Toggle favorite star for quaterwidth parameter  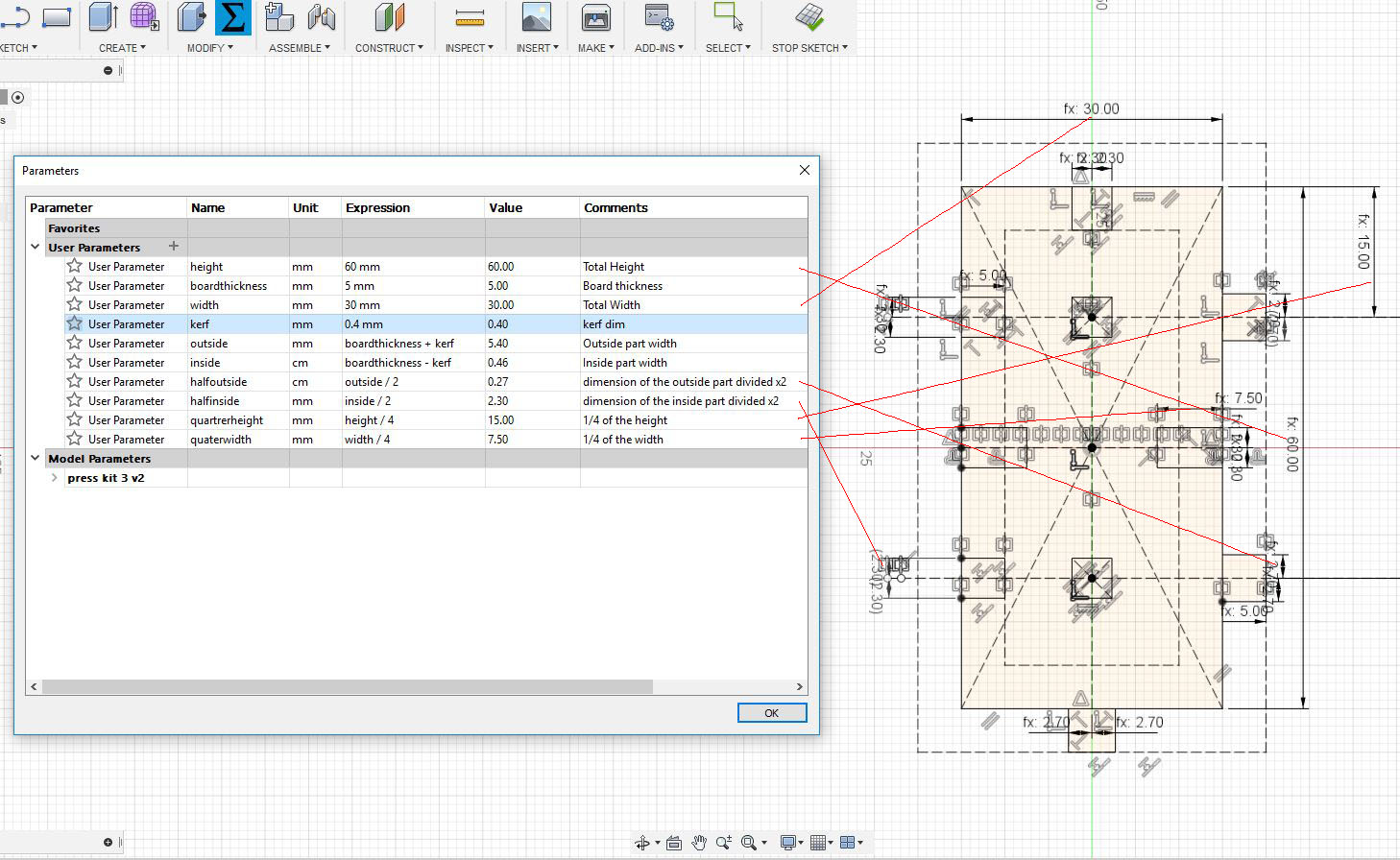click(x=75, y=439)
